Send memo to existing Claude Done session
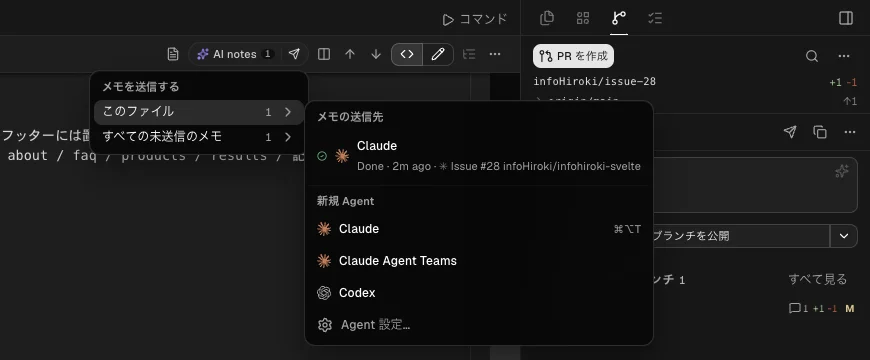 pos(479,156)
